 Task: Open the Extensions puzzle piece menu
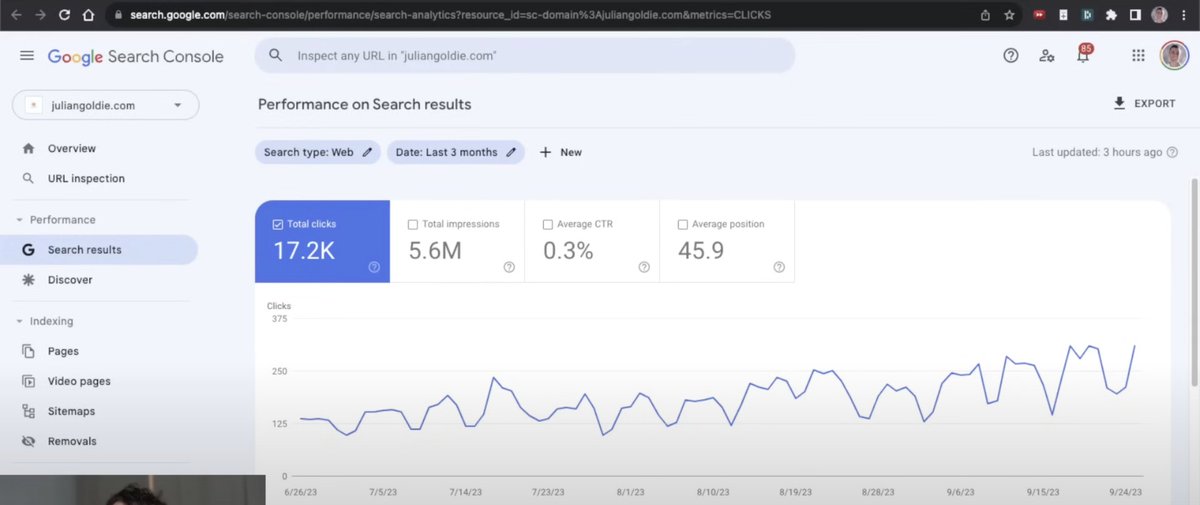[x=1111, y=15]
